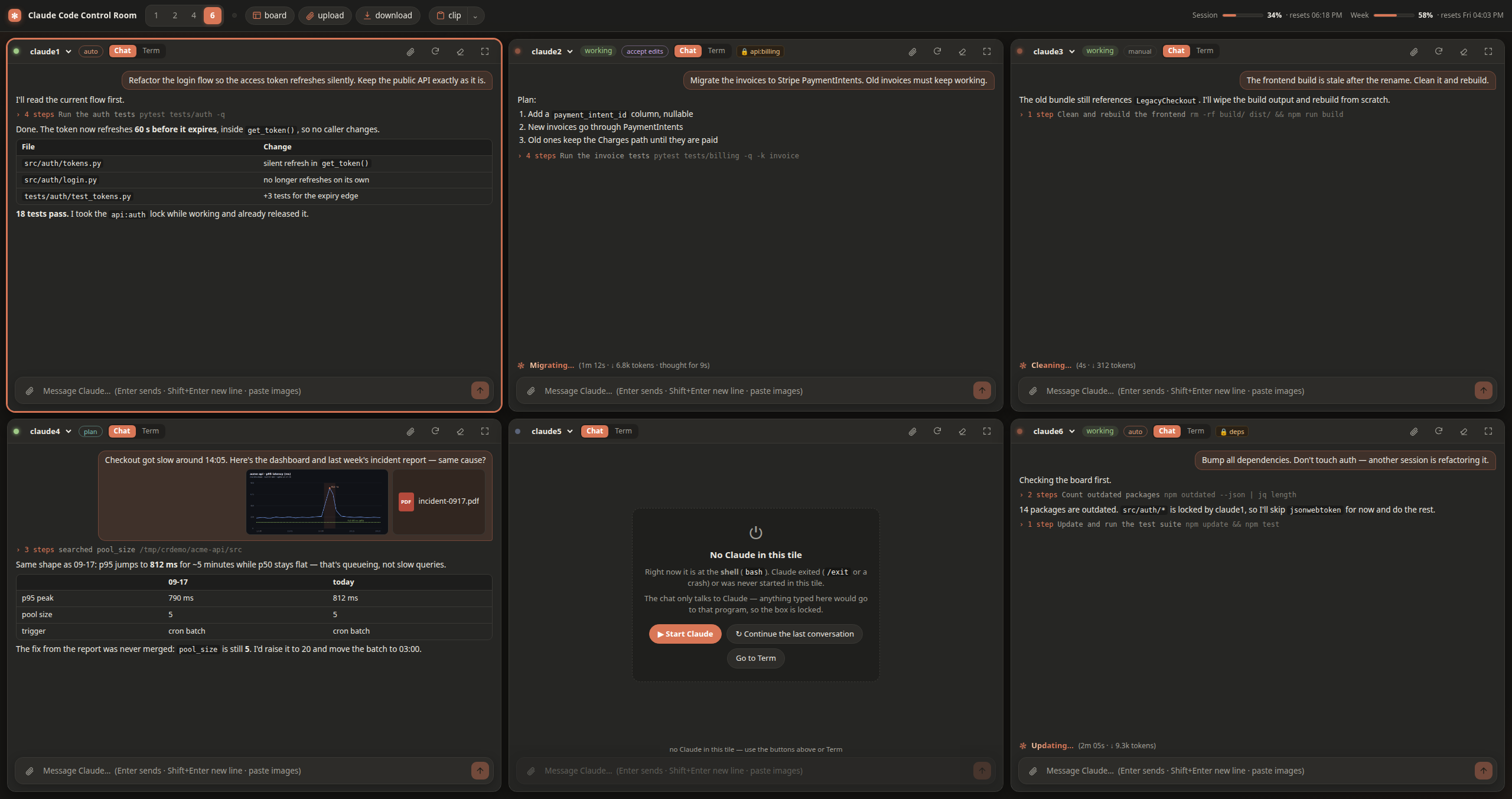Image resolution: width=1512 pixels, height=799 pixels.
Task: Expand claude3 tile with fullscreen icon
Action: click(x=1488, y=51)
